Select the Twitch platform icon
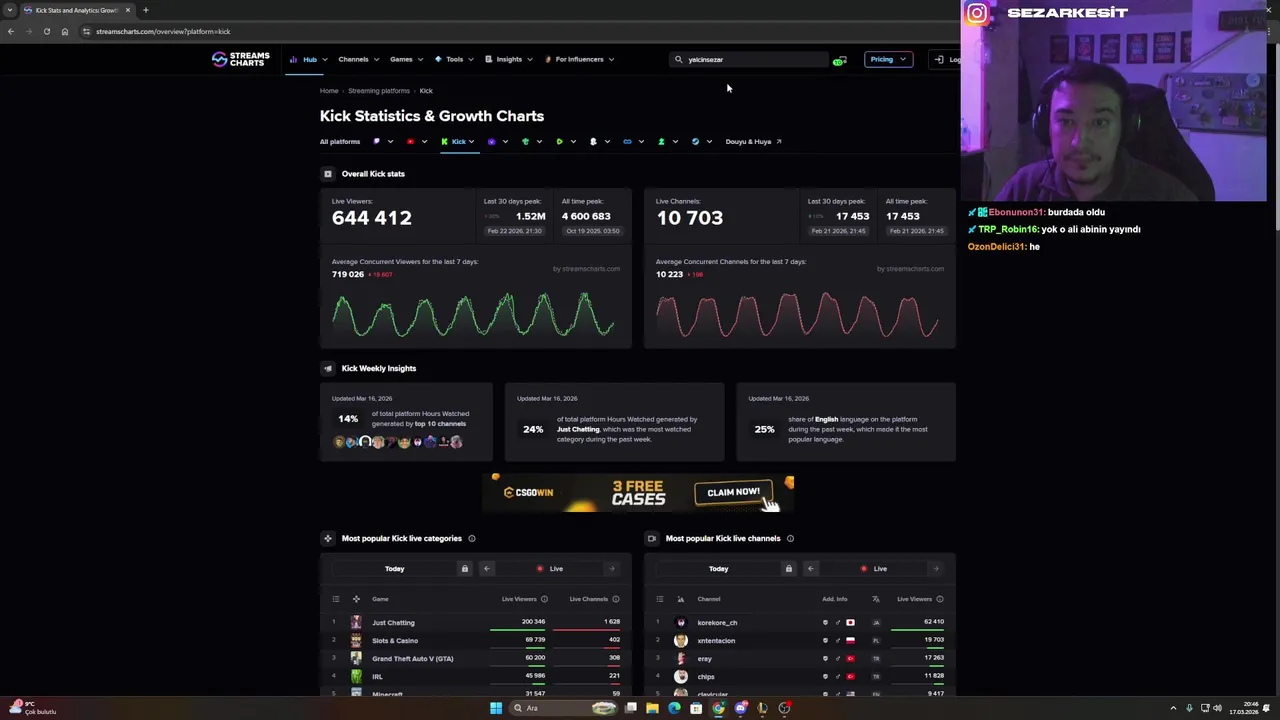 coord(377,141)
